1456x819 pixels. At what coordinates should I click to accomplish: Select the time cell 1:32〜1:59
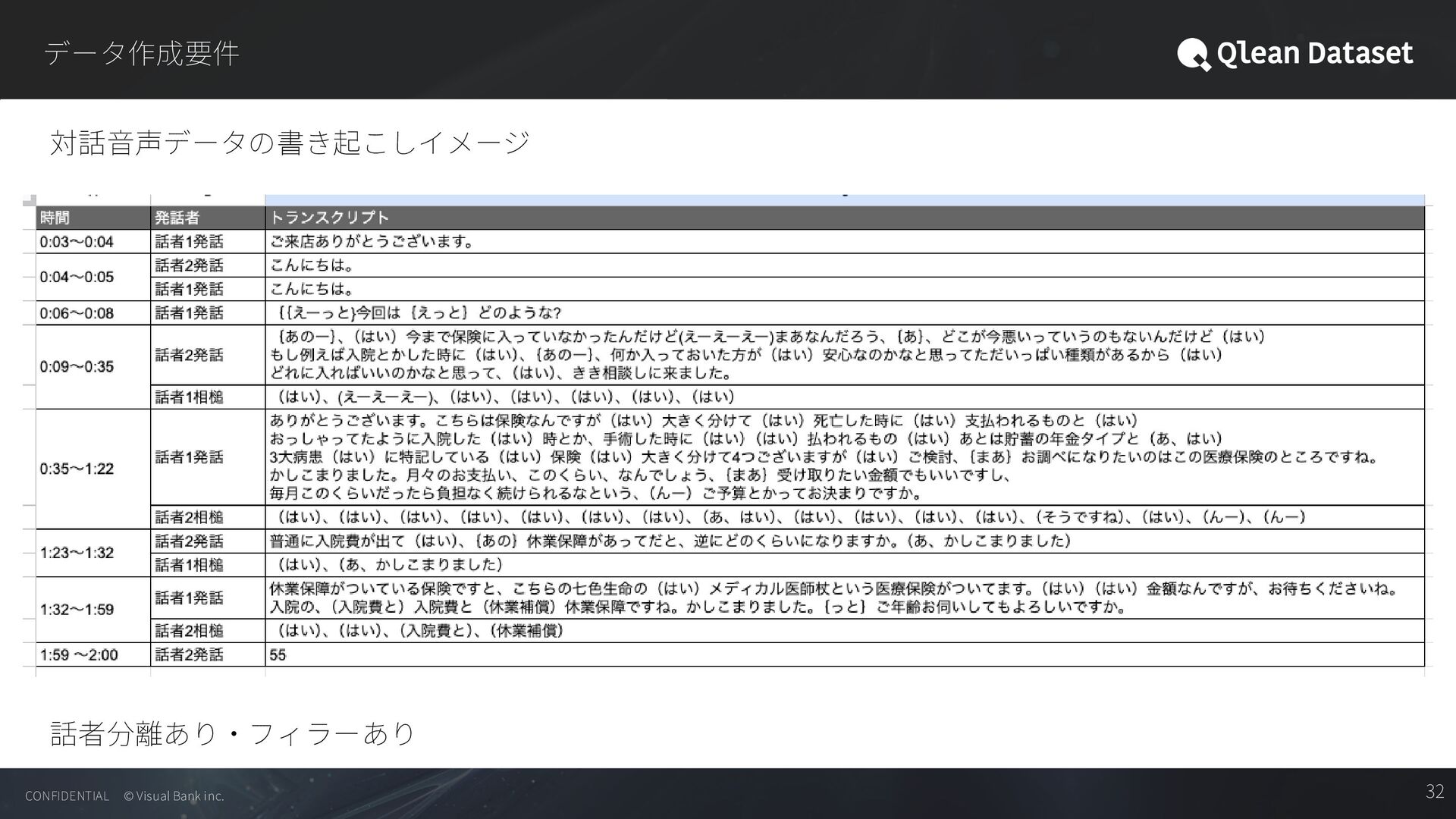click(x=93, y=610)
